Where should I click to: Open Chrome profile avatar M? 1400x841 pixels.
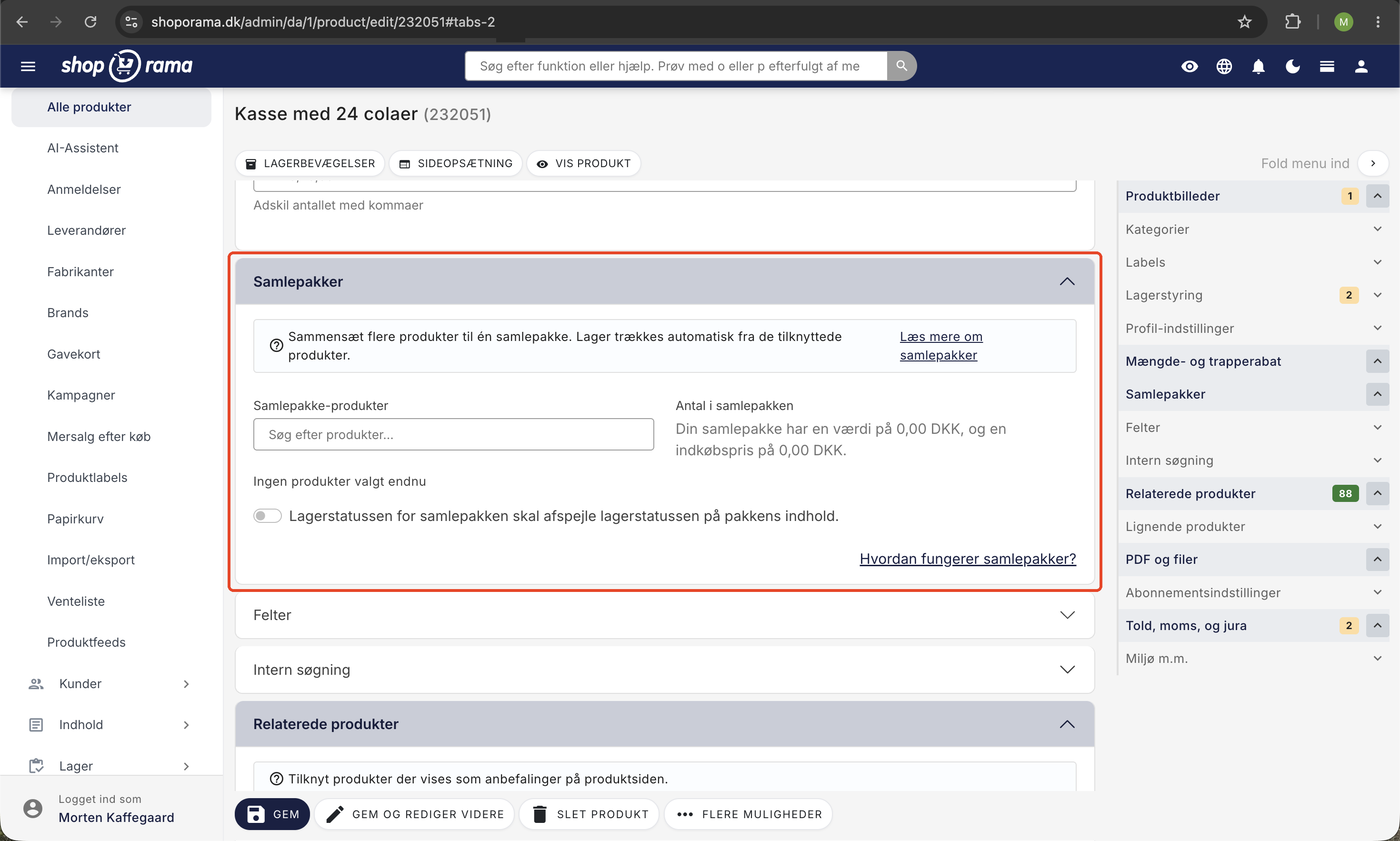(1343, 21)
